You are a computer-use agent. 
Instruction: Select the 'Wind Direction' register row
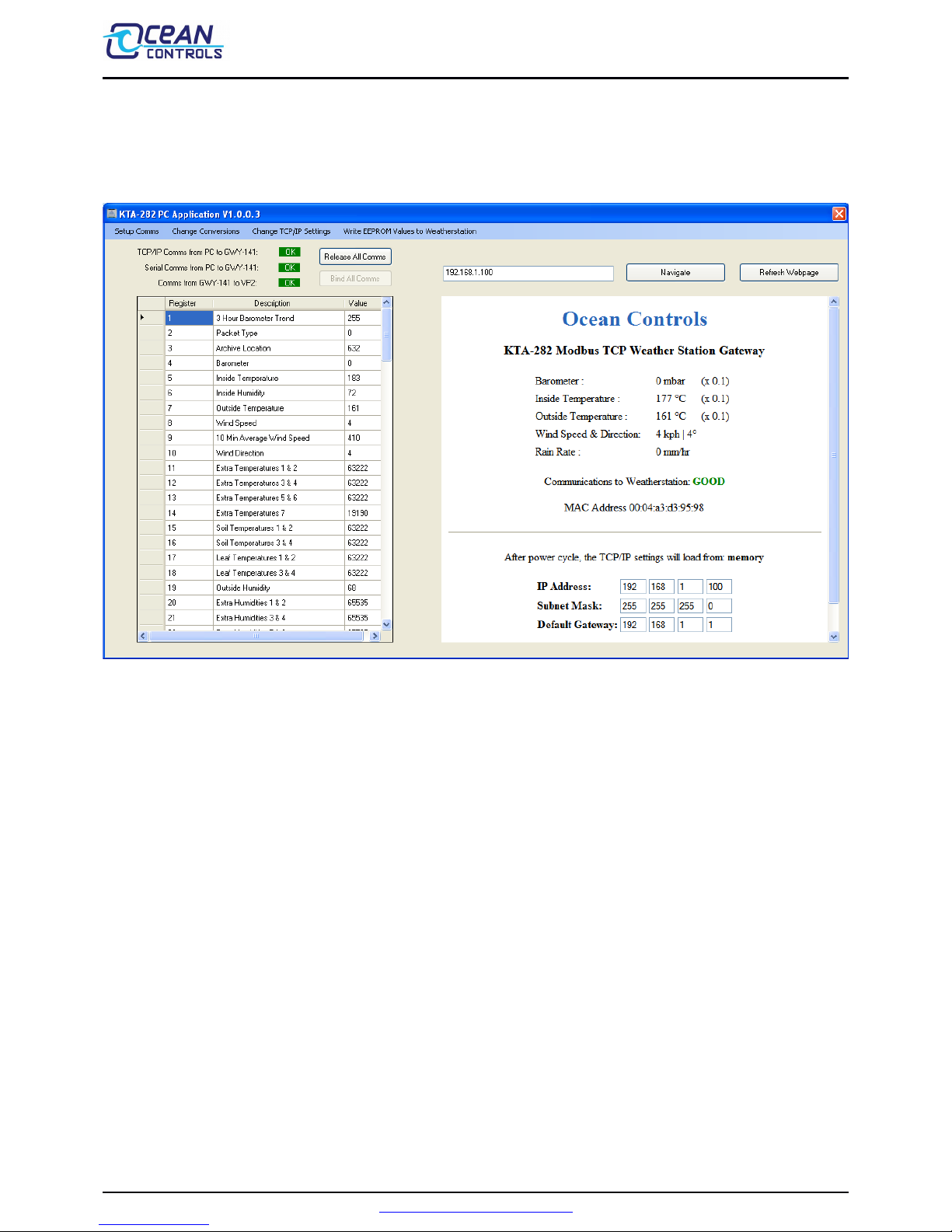(x=260, y=453)
